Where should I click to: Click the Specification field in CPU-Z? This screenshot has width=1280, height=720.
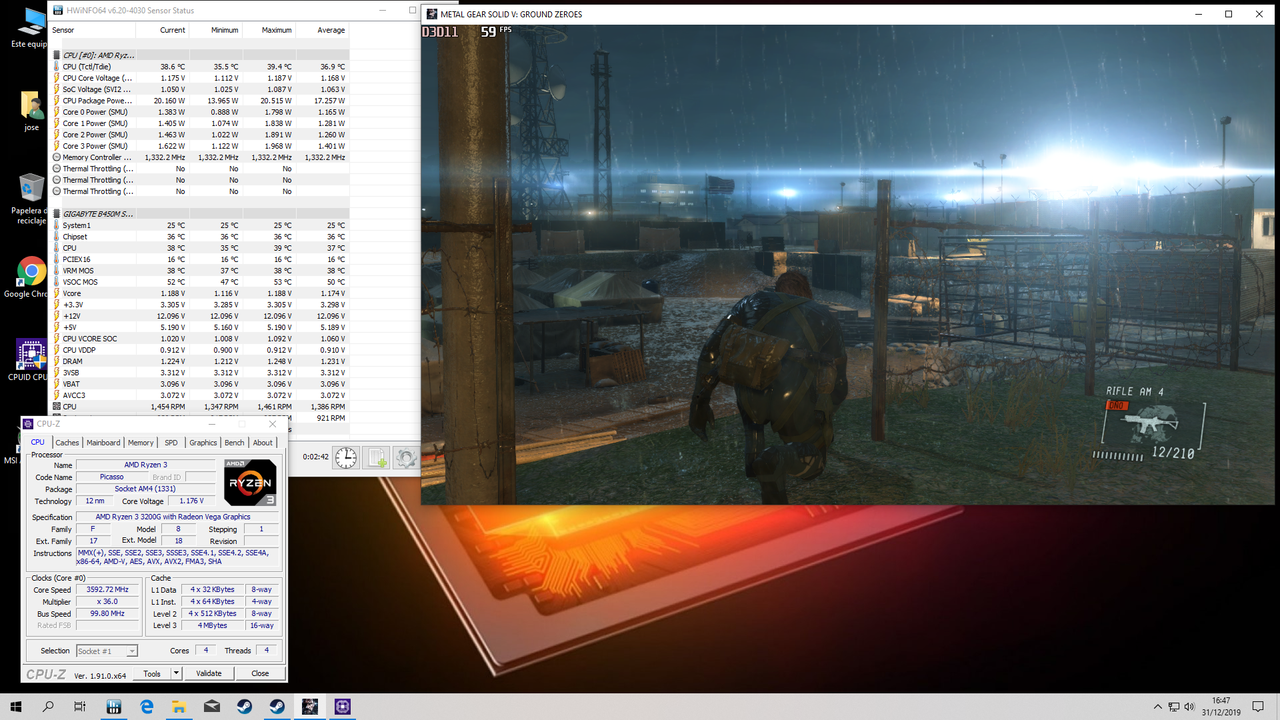177,517
